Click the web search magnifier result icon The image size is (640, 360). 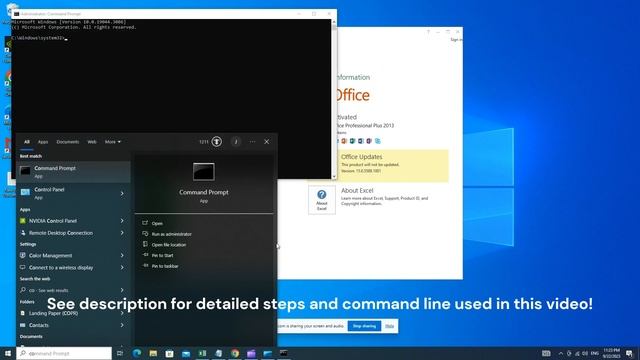[x=23, y=290]
